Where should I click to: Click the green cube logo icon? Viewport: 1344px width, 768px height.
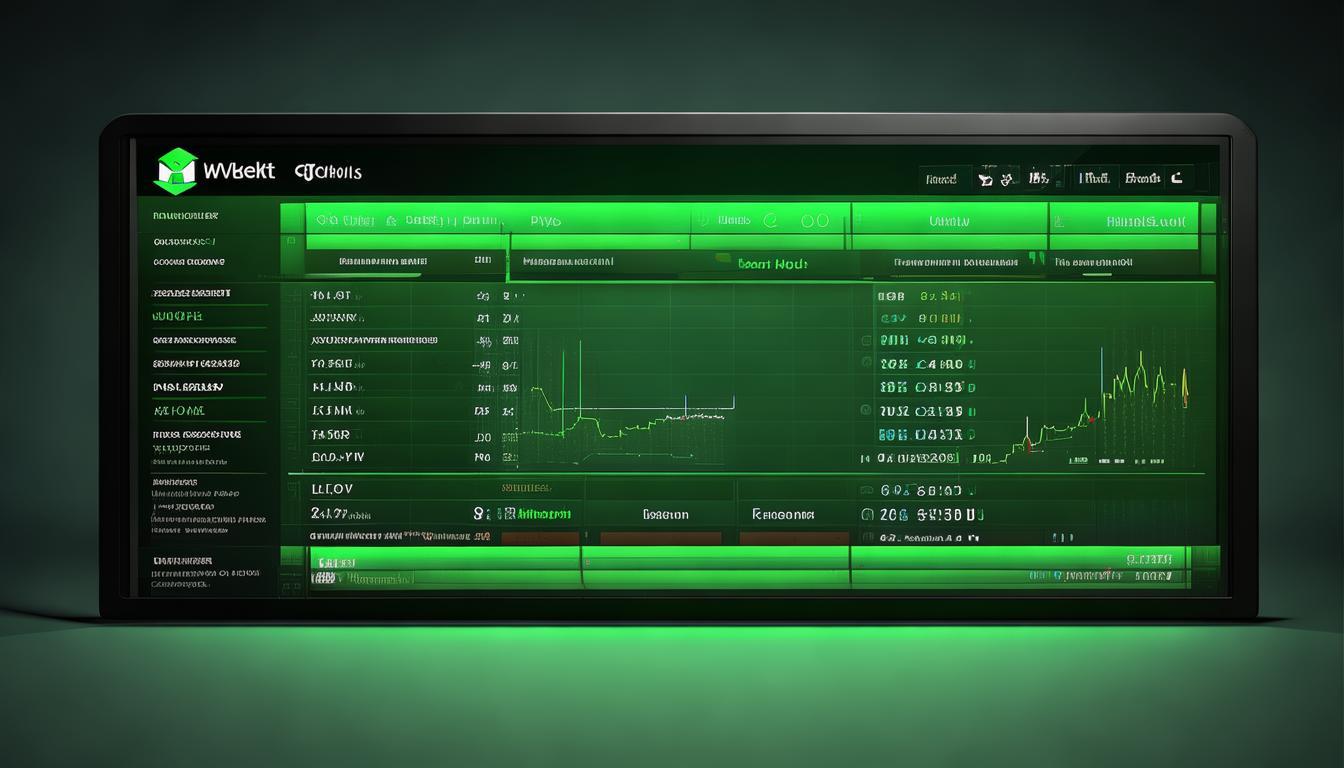pyautogui.click(x=176, y=171)
